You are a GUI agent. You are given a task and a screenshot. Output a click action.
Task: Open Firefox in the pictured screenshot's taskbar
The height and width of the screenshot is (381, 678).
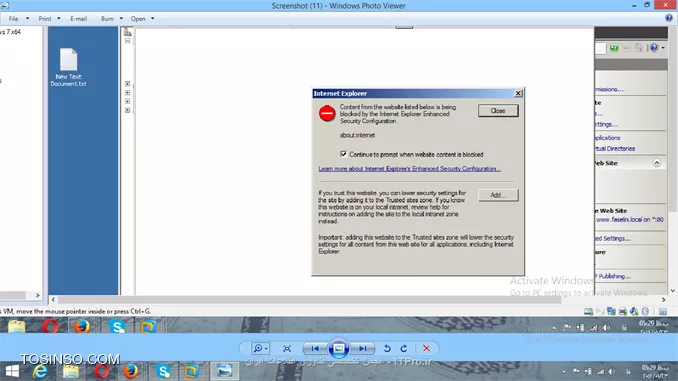[x=81, y=326]
